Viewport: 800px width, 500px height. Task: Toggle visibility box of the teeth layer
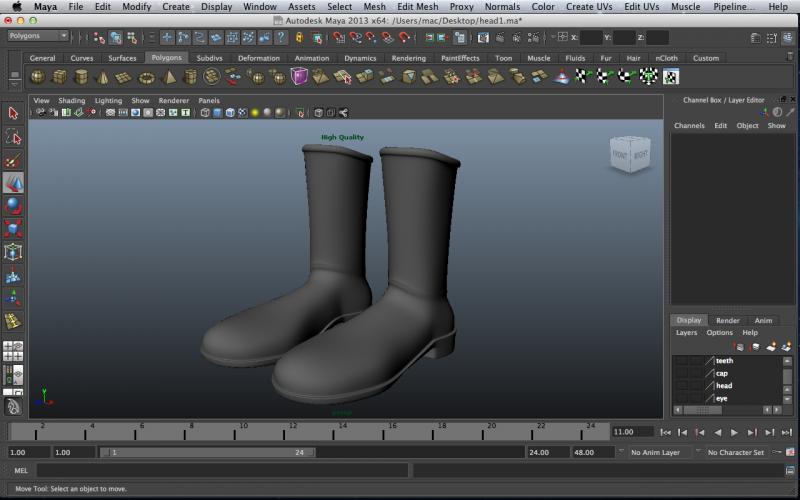pyautogui.click(x=681, y=361)
